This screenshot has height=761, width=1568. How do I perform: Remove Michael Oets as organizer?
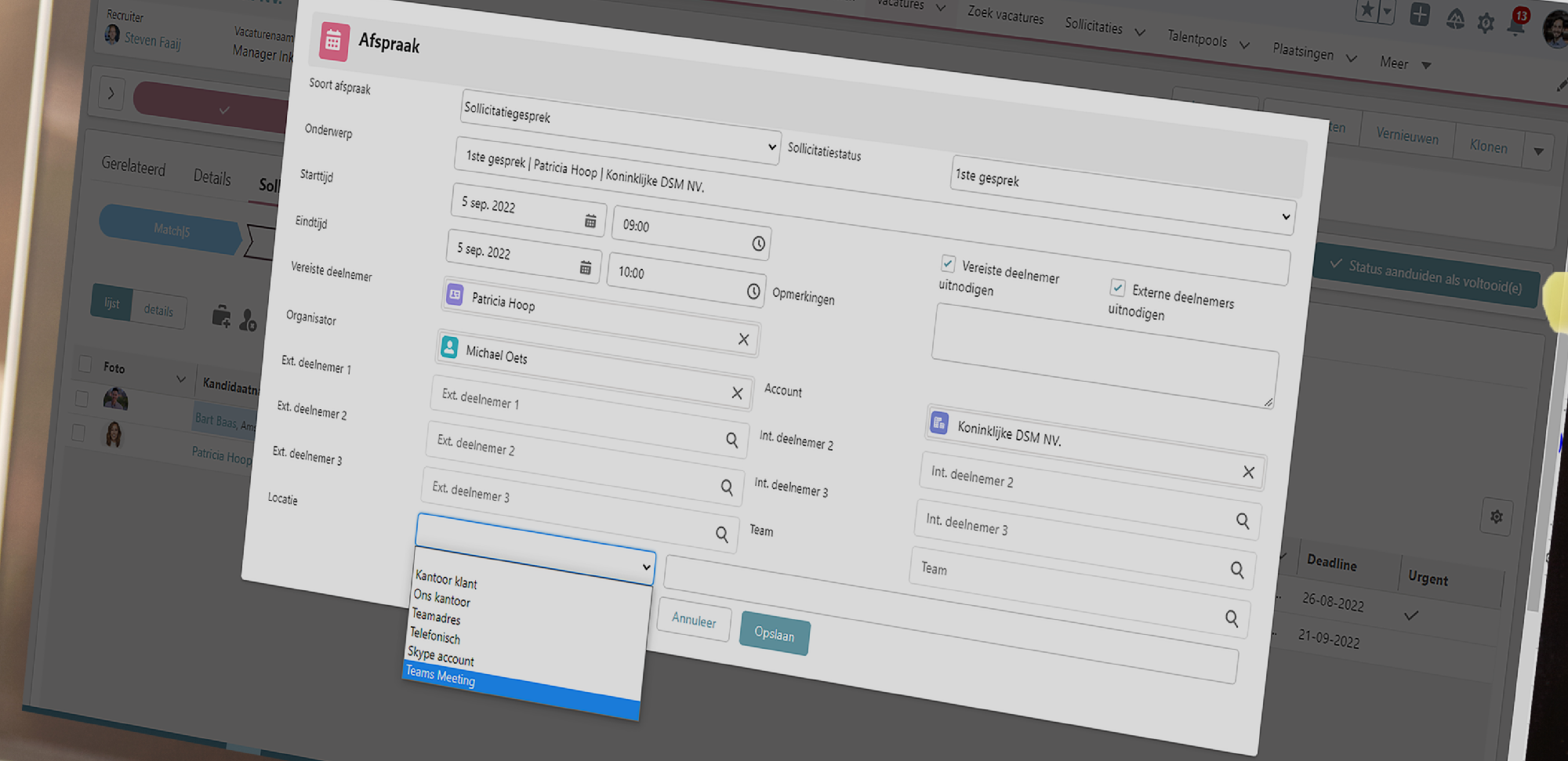coord(737,393)
